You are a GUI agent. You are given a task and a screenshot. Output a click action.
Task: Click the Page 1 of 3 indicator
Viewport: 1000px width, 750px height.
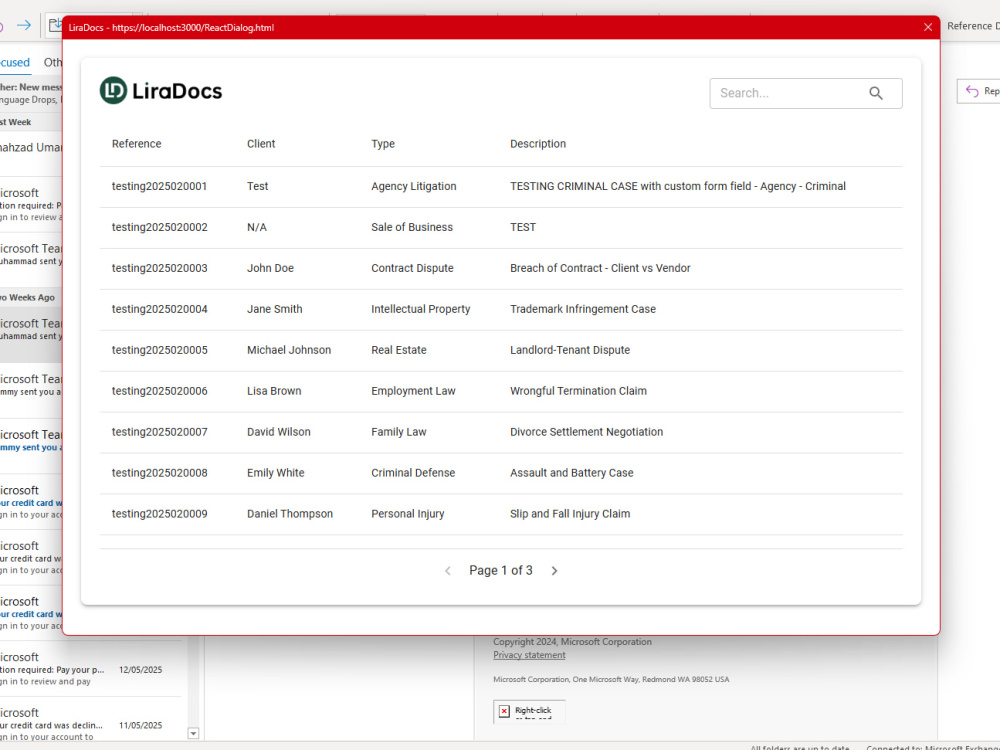[501, 571]
